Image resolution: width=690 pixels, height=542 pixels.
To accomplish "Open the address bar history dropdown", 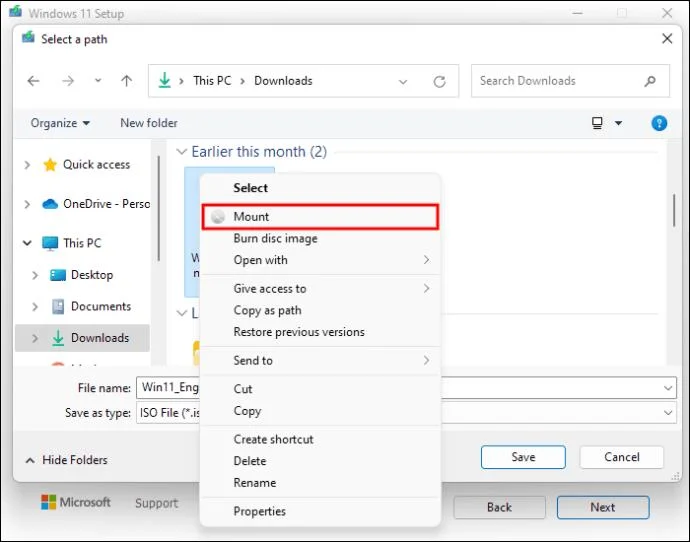I will [x=403, y=81].
